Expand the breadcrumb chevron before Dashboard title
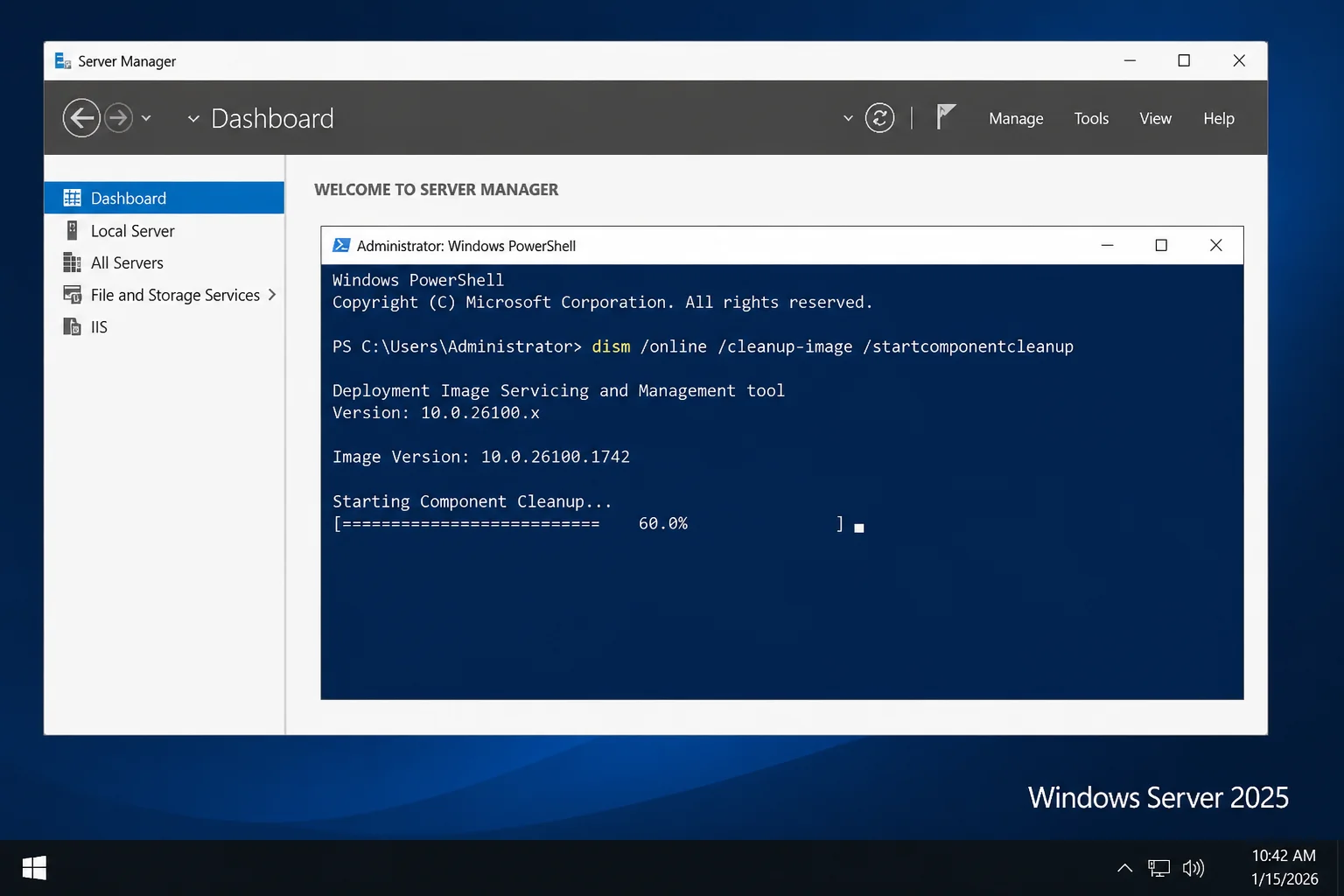Screen dimensions: 1344x896 [193, 118]
